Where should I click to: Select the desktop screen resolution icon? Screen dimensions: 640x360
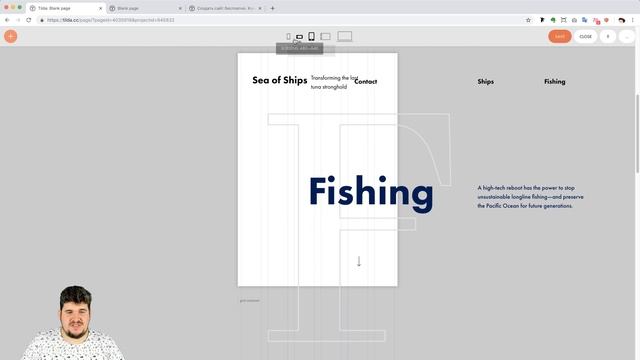pyautogui.click(x=344, y=36)
